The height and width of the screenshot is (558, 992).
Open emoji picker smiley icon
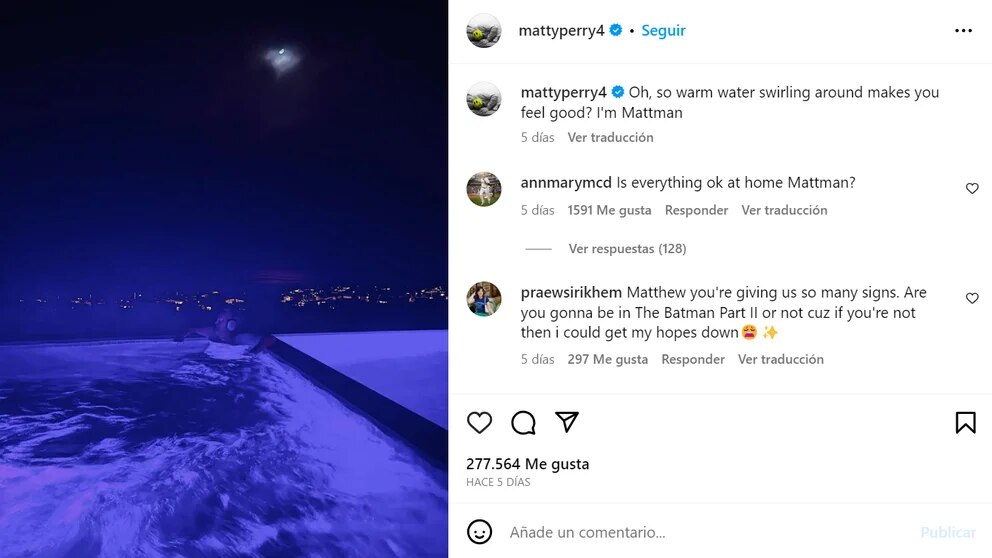point(480,532)
